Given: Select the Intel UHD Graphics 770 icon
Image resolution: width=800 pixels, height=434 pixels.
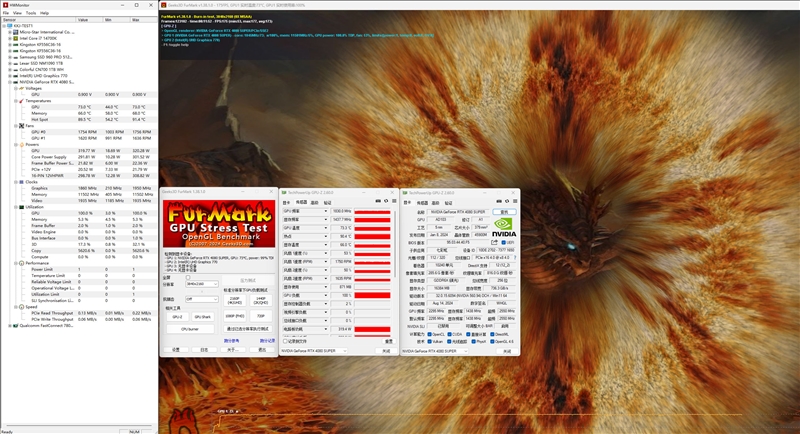Looking at the screenshot, I should click(16, 76).
